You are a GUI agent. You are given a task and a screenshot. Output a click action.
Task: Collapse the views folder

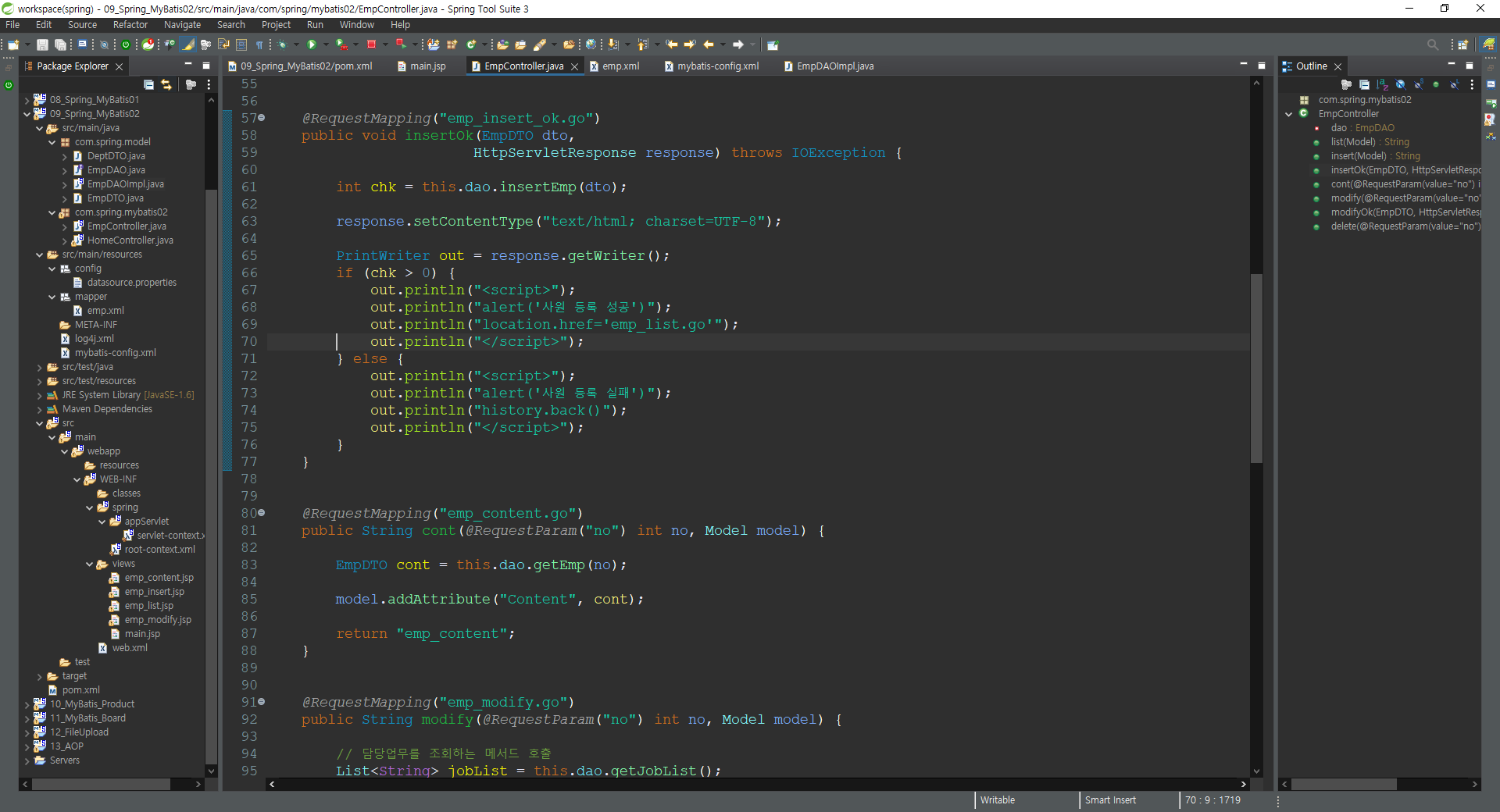pyautogui.click(x=90, y=564)
